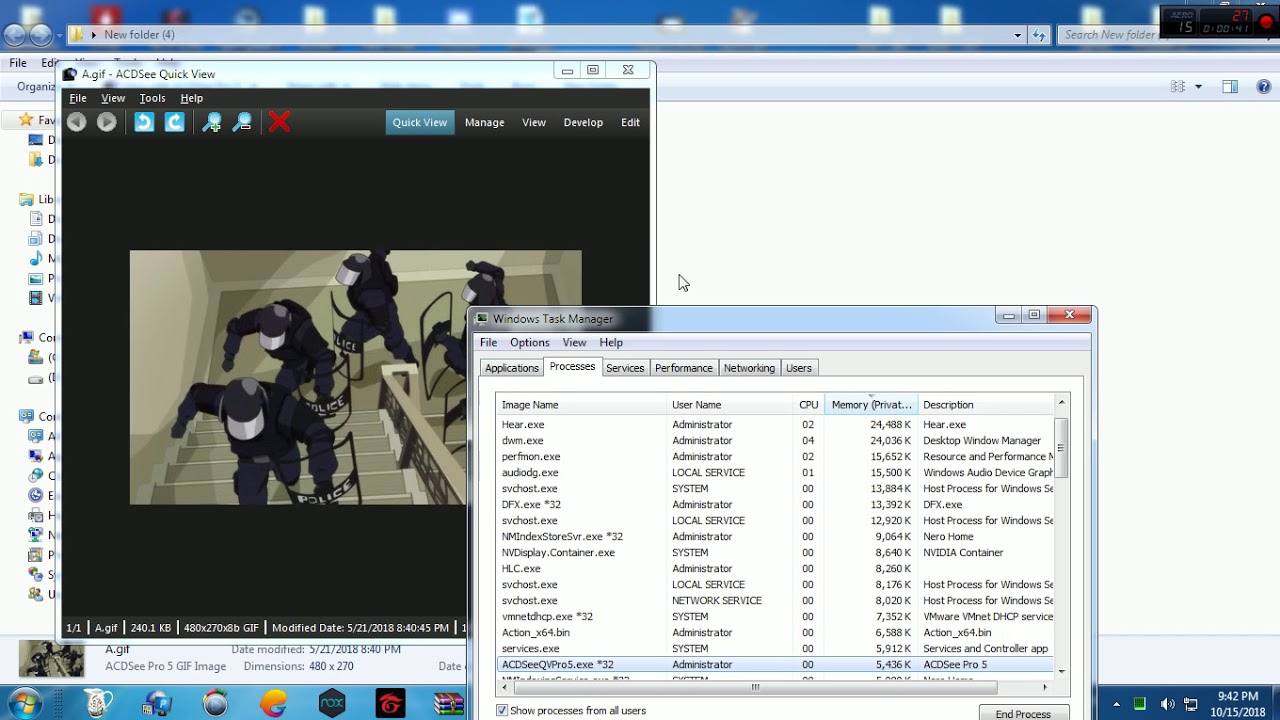
Task: Switch to ACDSee Edit mode
Action: (630, 122)
